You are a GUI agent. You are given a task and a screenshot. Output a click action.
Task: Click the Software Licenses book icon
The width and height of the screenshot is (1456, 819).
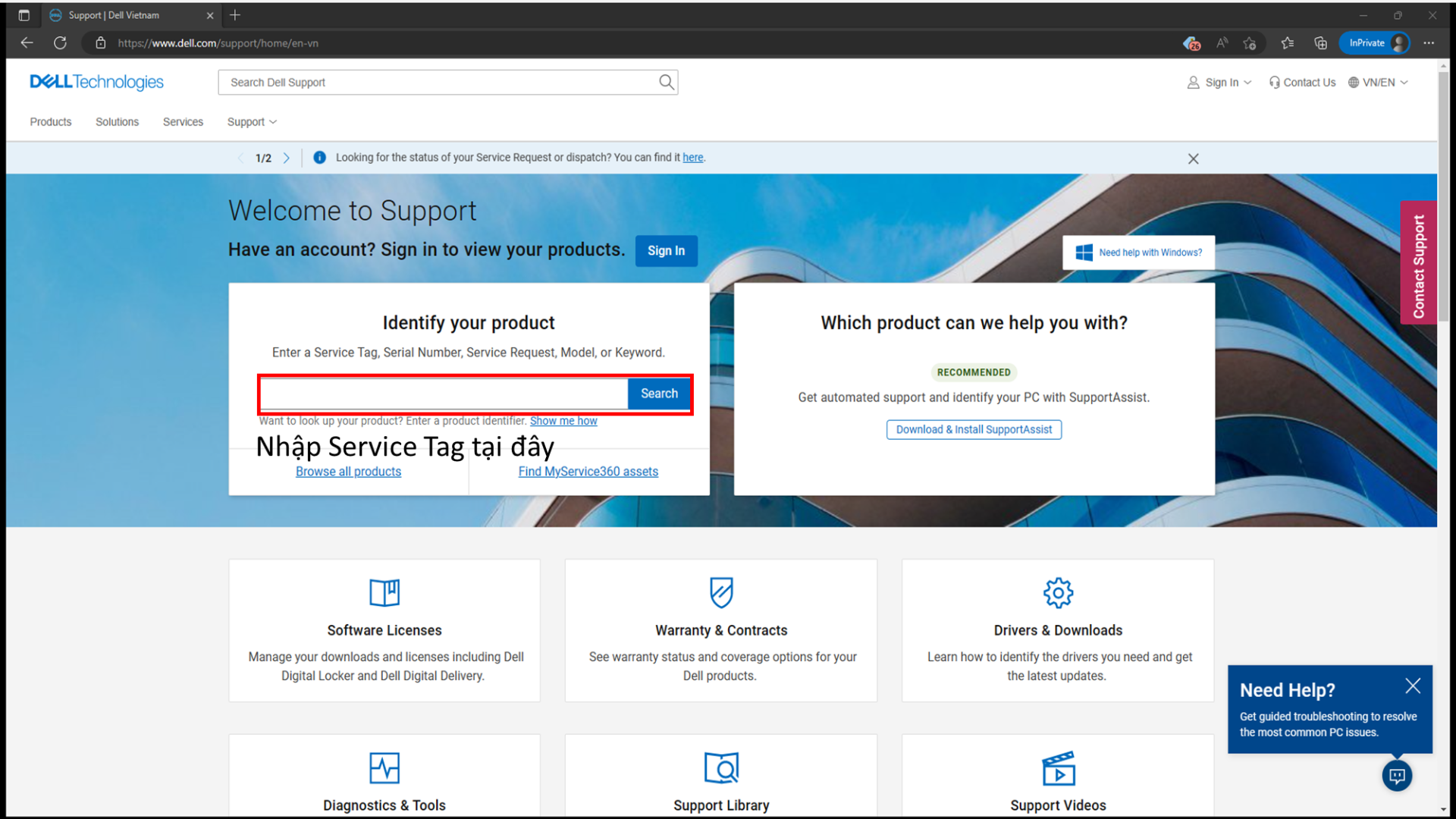pos(384,592)
